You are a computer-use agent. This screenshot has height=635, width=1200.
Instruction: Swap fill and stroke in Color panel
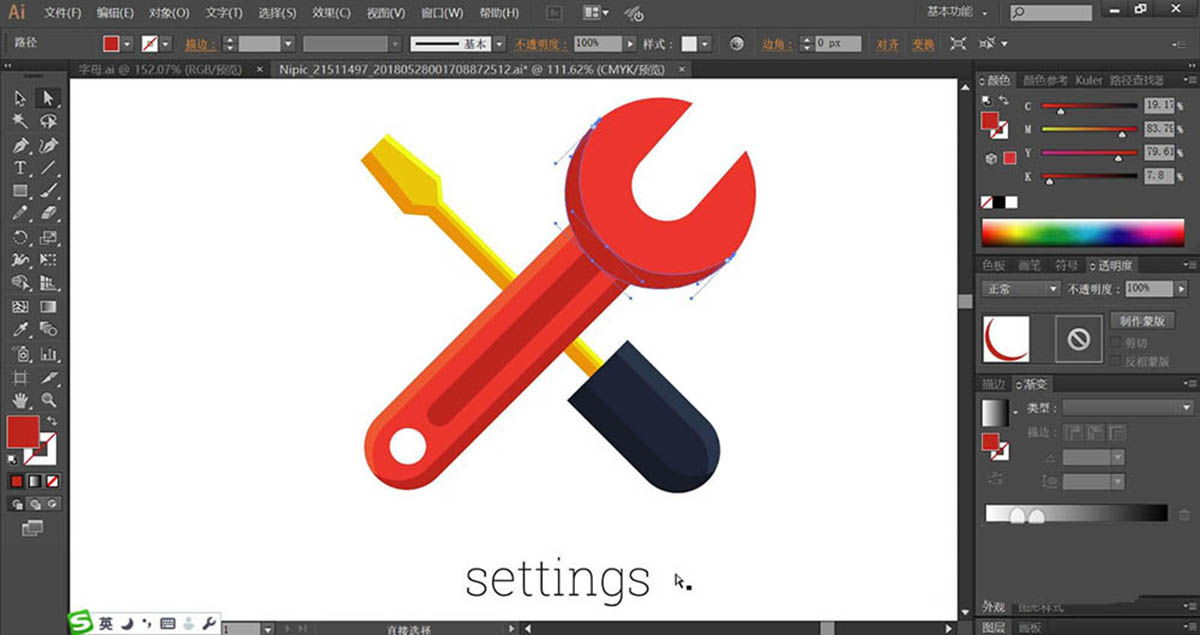coord(1003,102)
